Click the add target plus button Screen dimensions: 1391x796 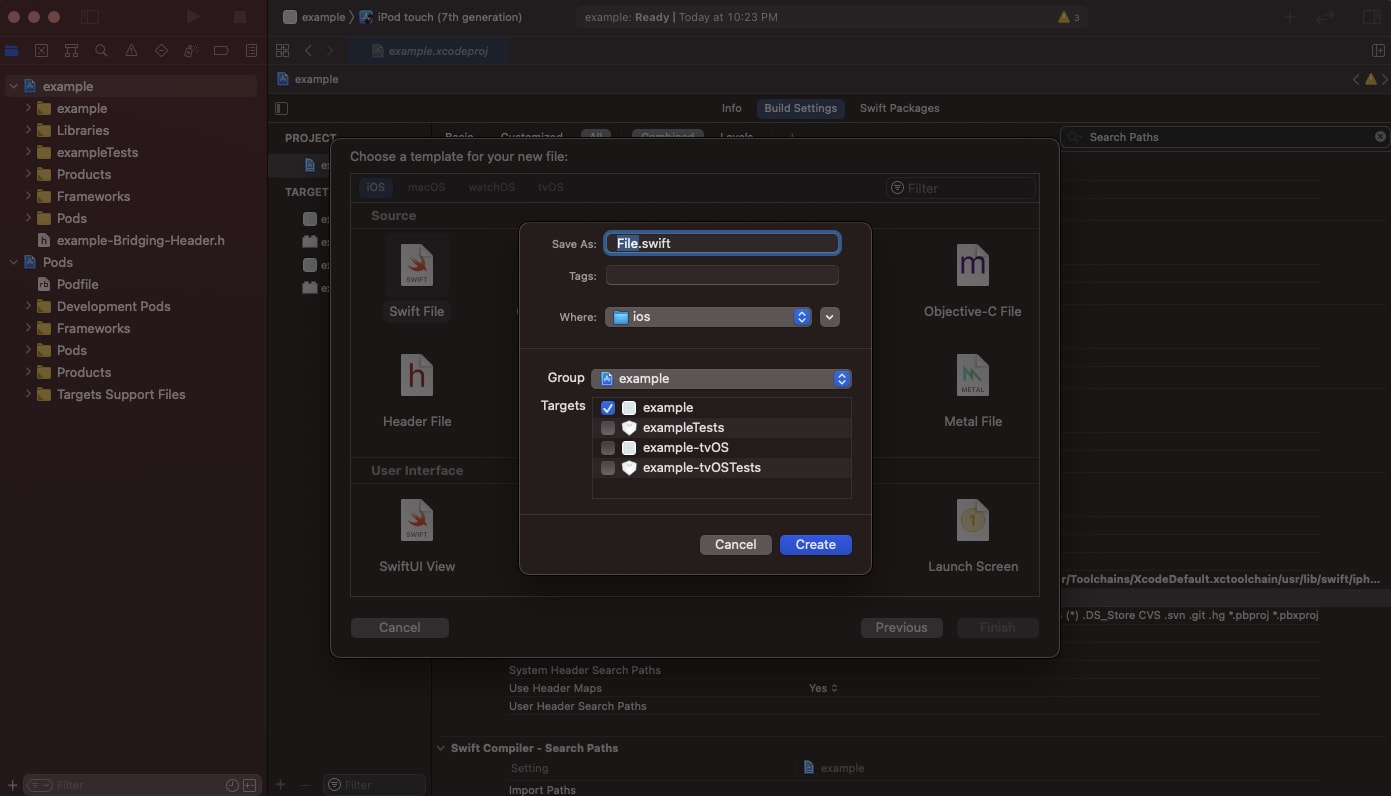tap(281, 785)
